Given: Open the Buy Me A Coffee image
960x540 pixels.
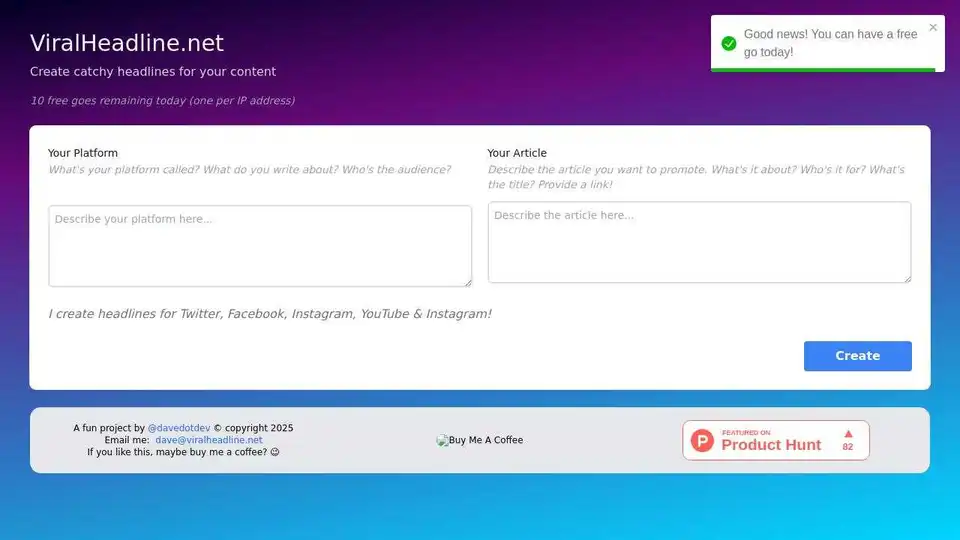Looking at the screenshot, I should click(x=480, y=440).
